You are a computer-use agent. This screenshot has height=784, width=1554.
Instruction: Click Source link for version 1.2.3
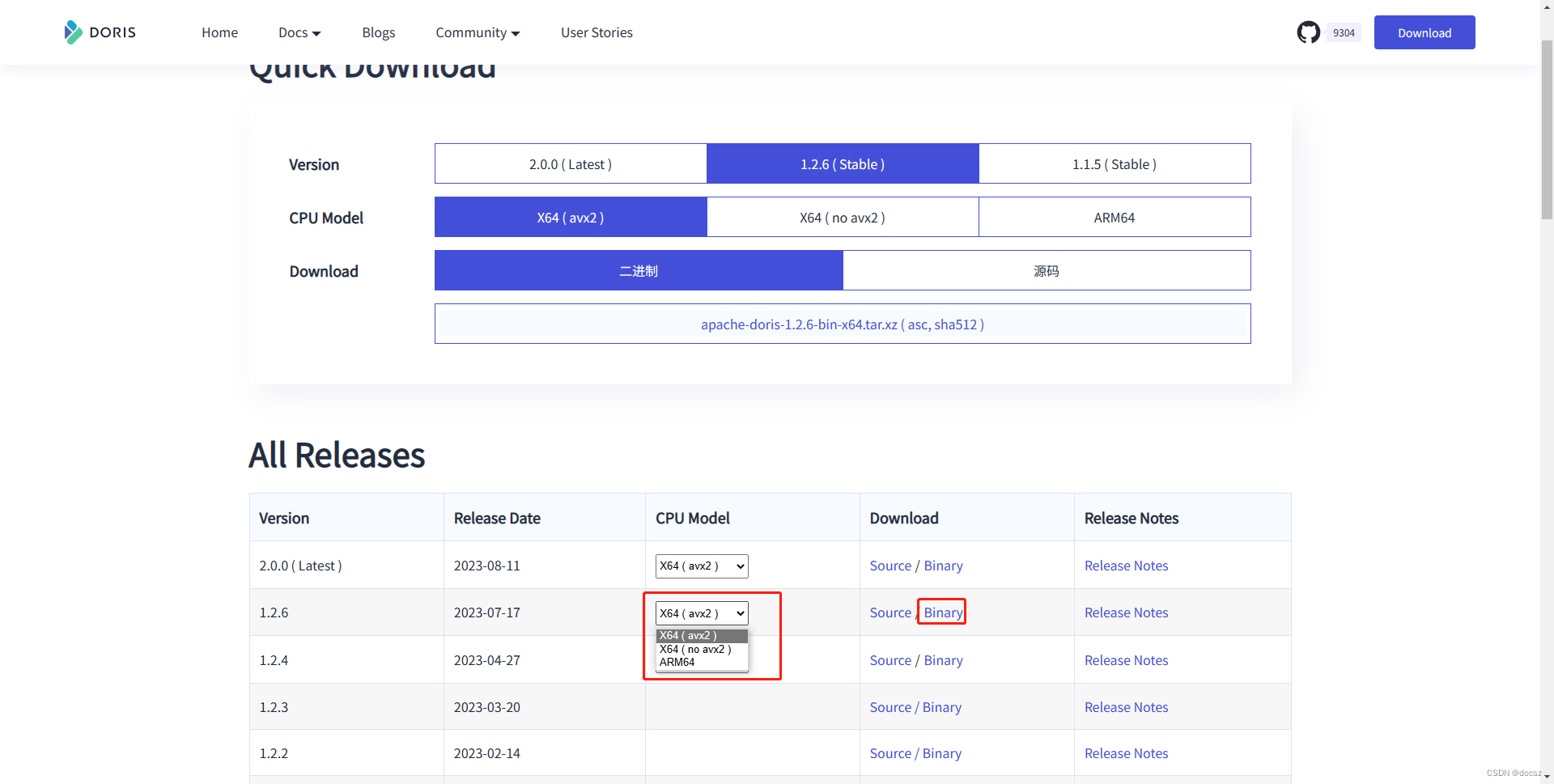(890, 707)
